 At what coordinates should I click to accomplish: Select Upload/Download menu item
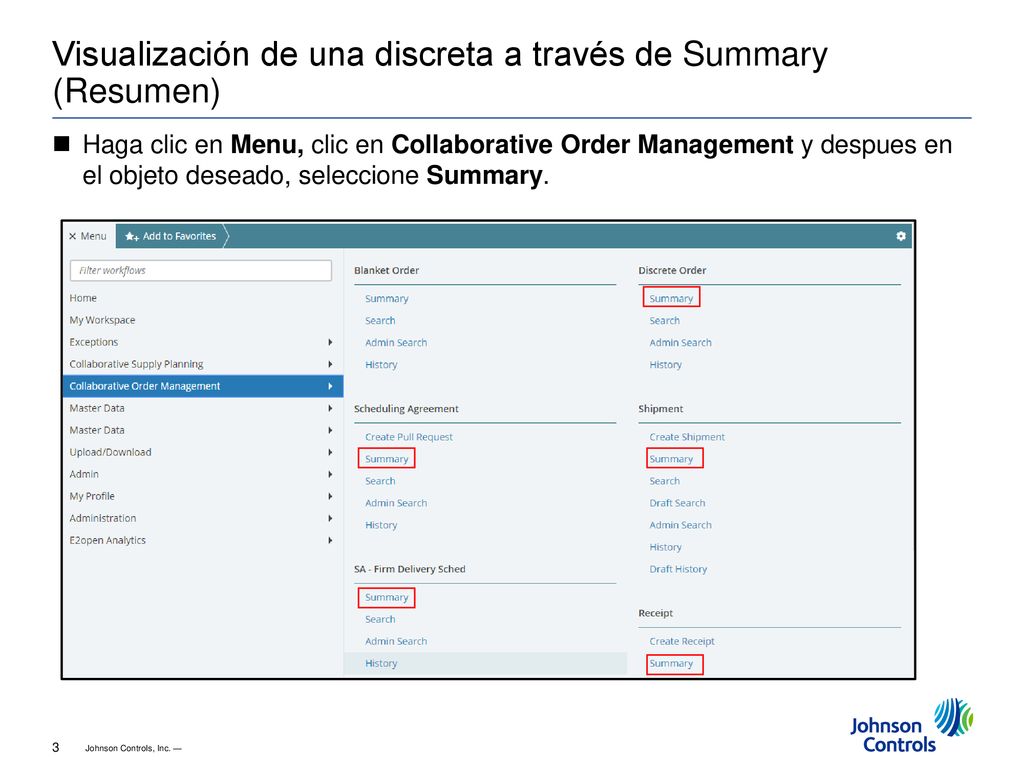coord(110,452)
